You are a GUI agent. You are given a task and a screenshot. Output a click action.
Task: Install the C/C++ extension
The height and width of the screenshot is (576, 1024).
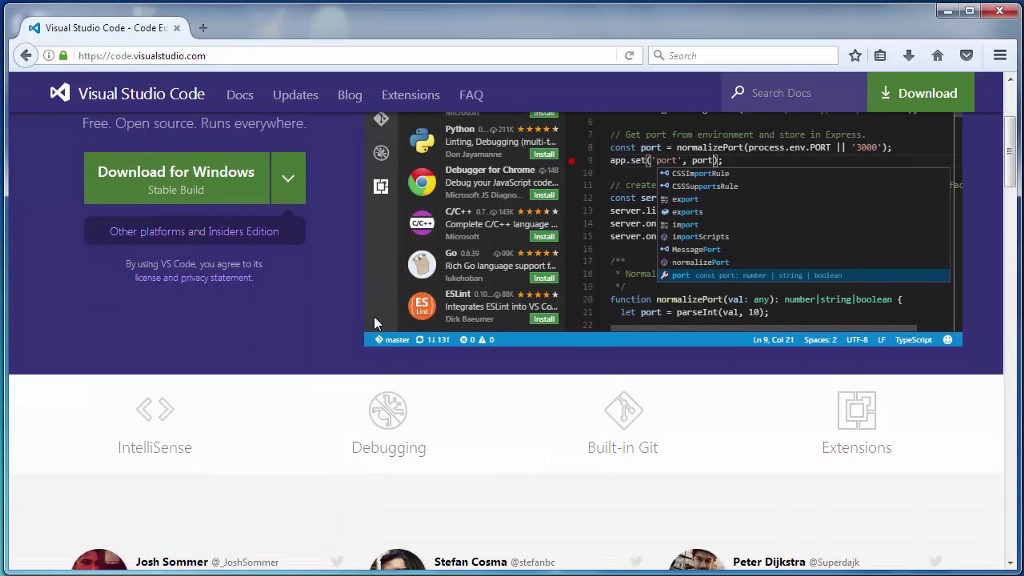pos(543,236)
